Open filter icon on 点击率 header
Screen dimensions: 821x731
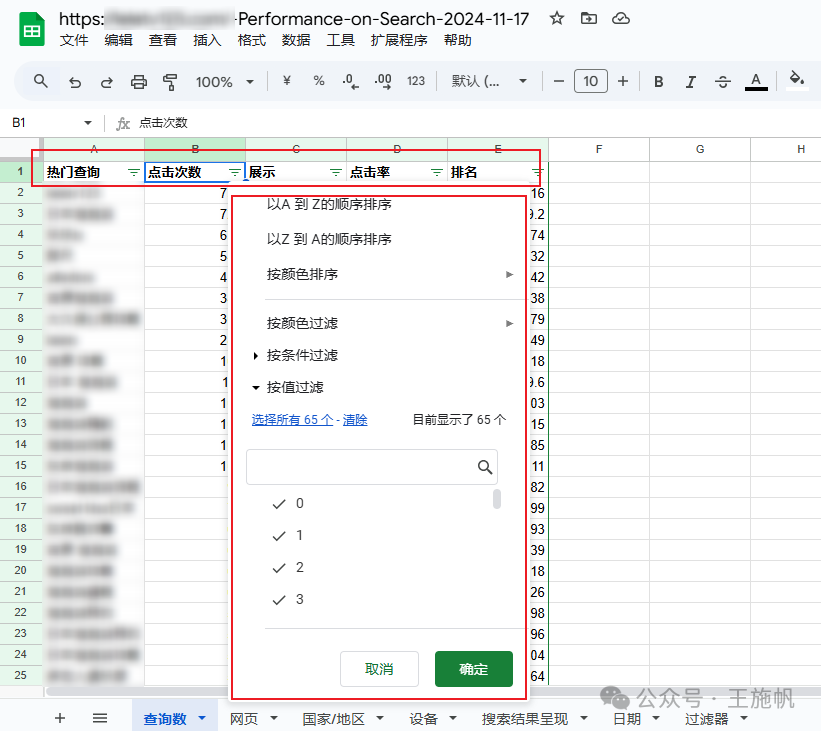[437, 172]
